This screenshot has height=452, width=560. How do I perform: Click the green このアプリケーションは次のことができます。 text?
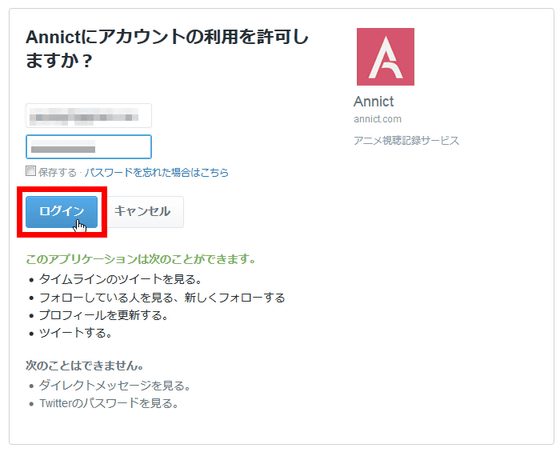141,259
